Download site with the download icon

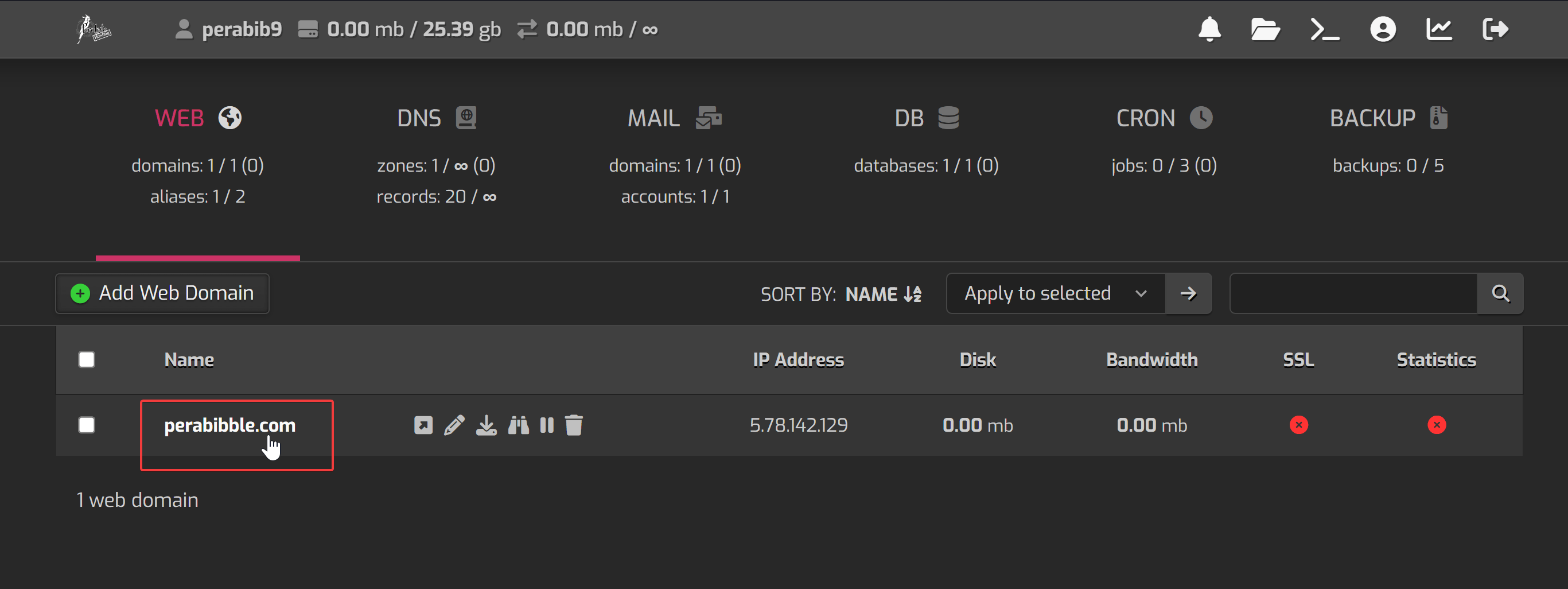click(486, 425)
